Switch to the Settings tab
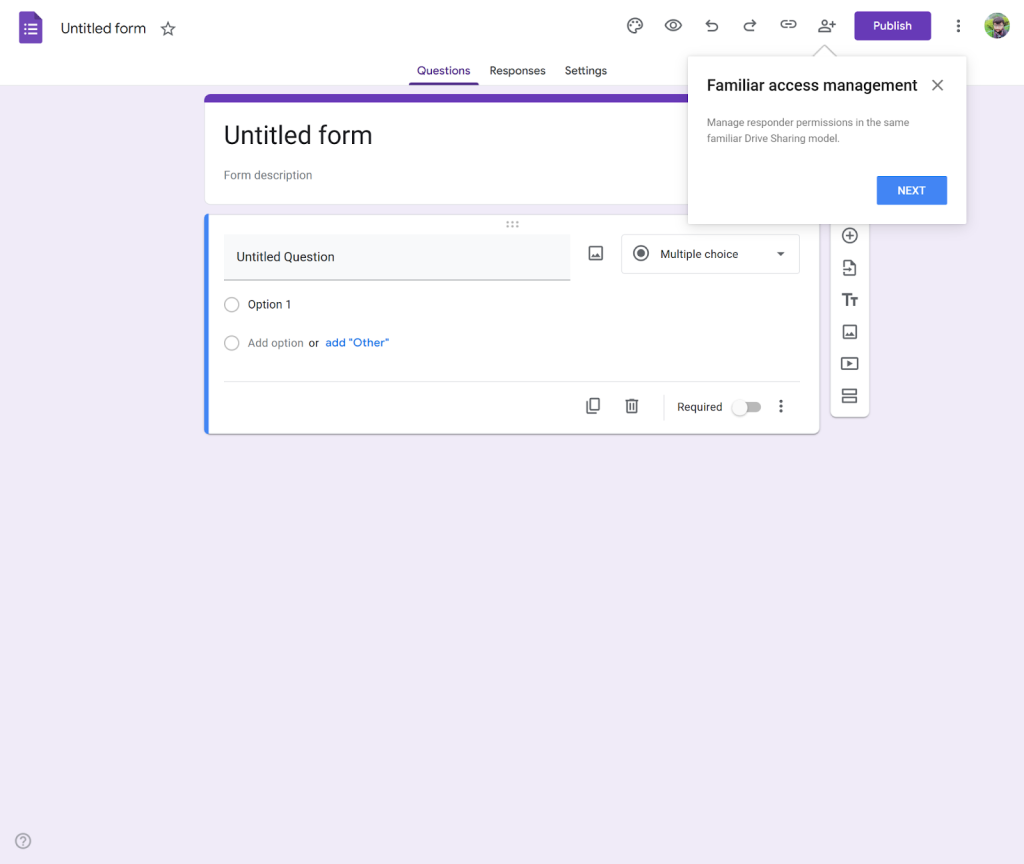The width and height of the screenshot is (1024, 864). [x=585, y=71]
